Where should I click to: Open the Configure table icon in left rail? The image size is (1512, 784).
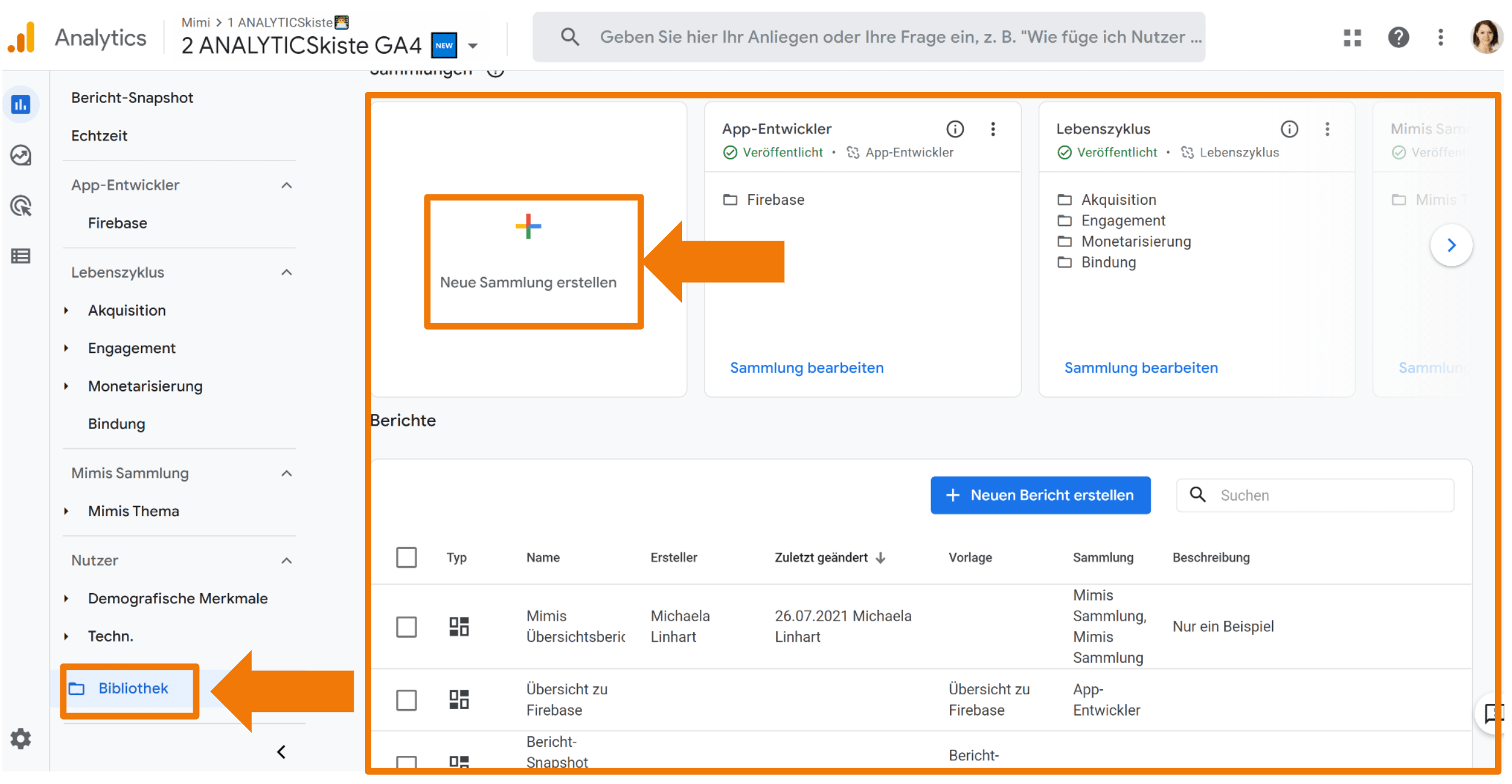point(21,256)
